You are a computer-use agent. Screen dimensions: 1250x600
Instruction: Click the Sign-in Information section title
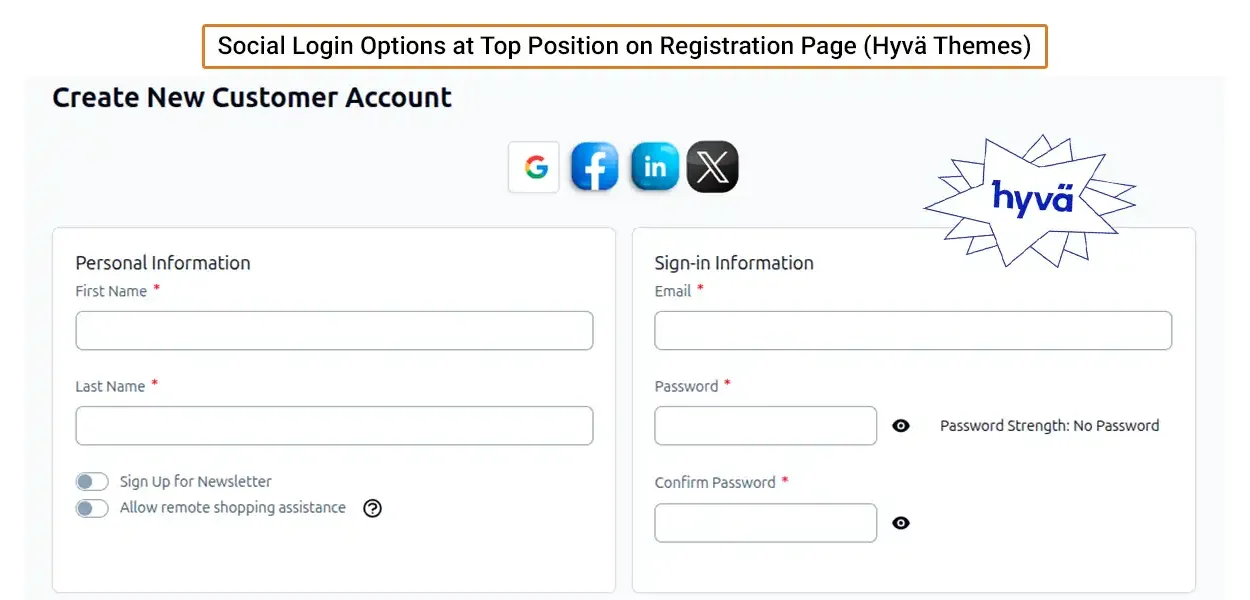(734, 263)
